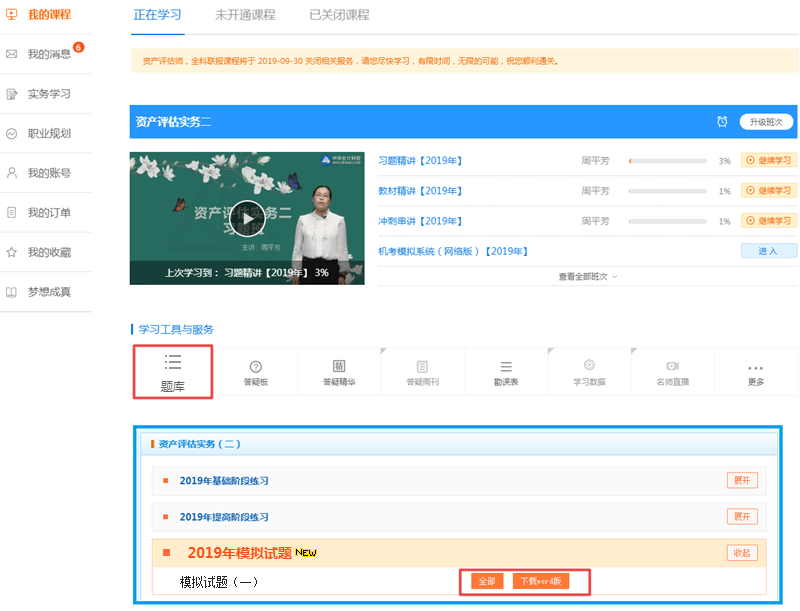Click the 更多 three-dots icon
Screen dimensions: 800x611
pyautogui.click(x=755, y=372)
